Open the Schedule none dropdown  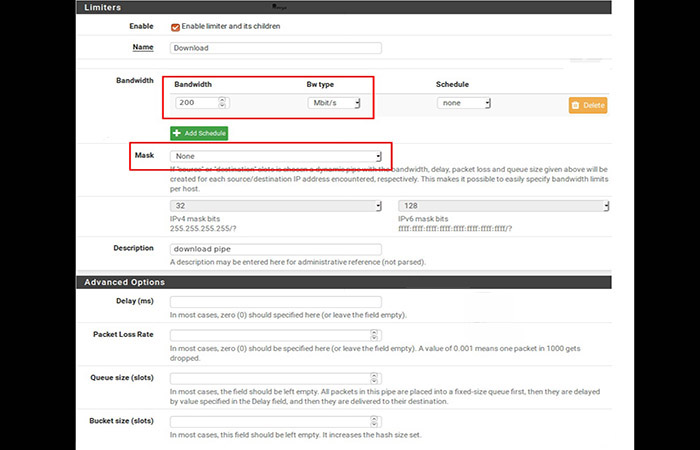tap(463, 103)
